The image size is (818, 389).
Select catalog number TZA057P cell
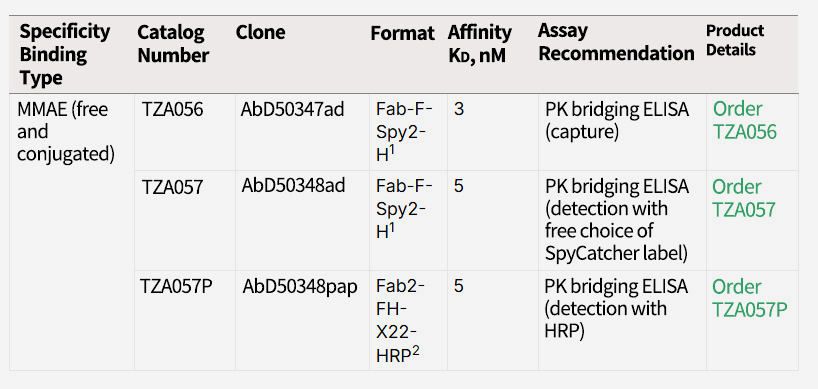(x=176, y=287)
